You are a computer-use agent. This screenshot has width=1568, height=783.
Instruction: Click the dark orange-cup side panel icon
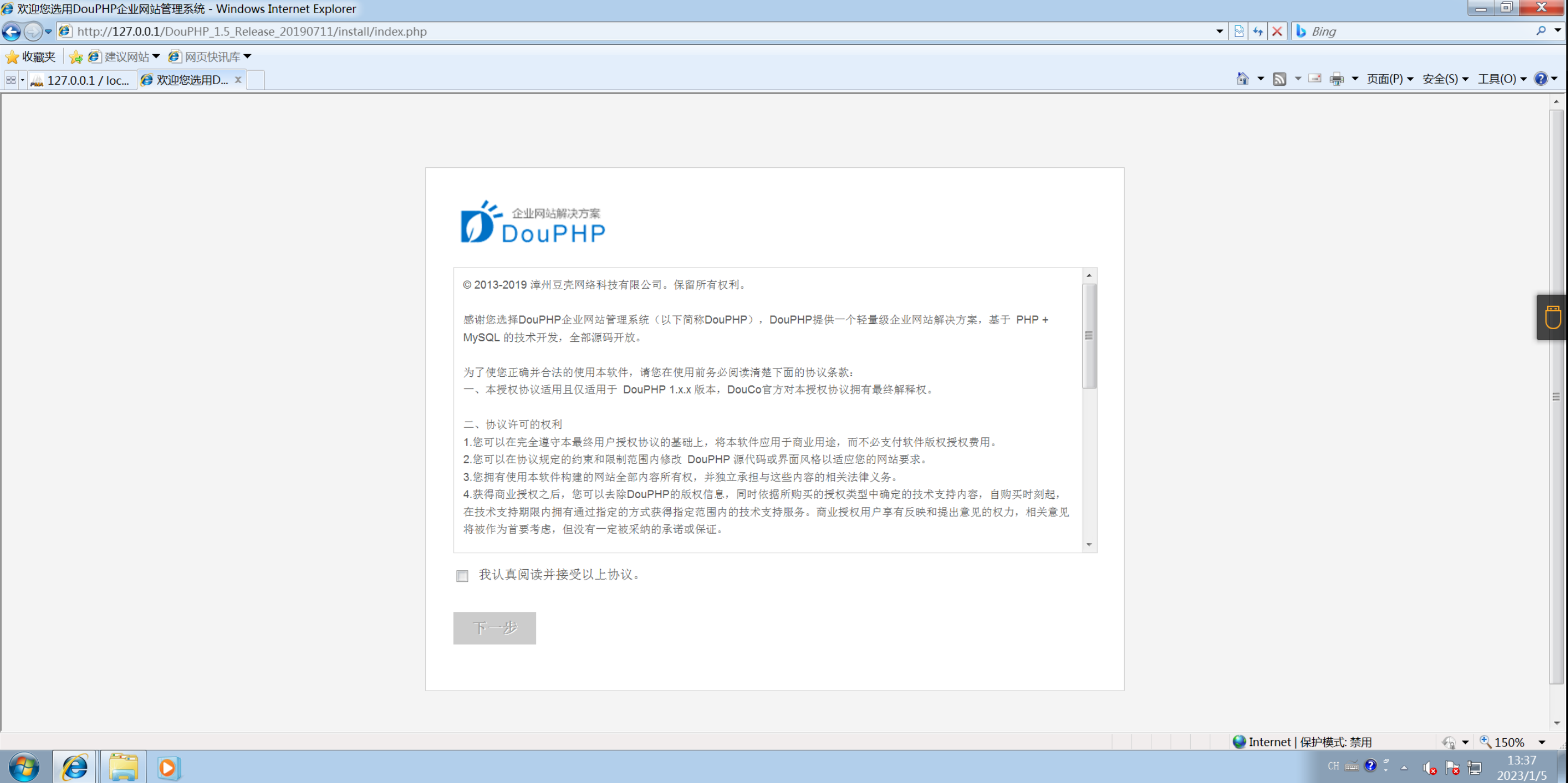point(1552,317)
